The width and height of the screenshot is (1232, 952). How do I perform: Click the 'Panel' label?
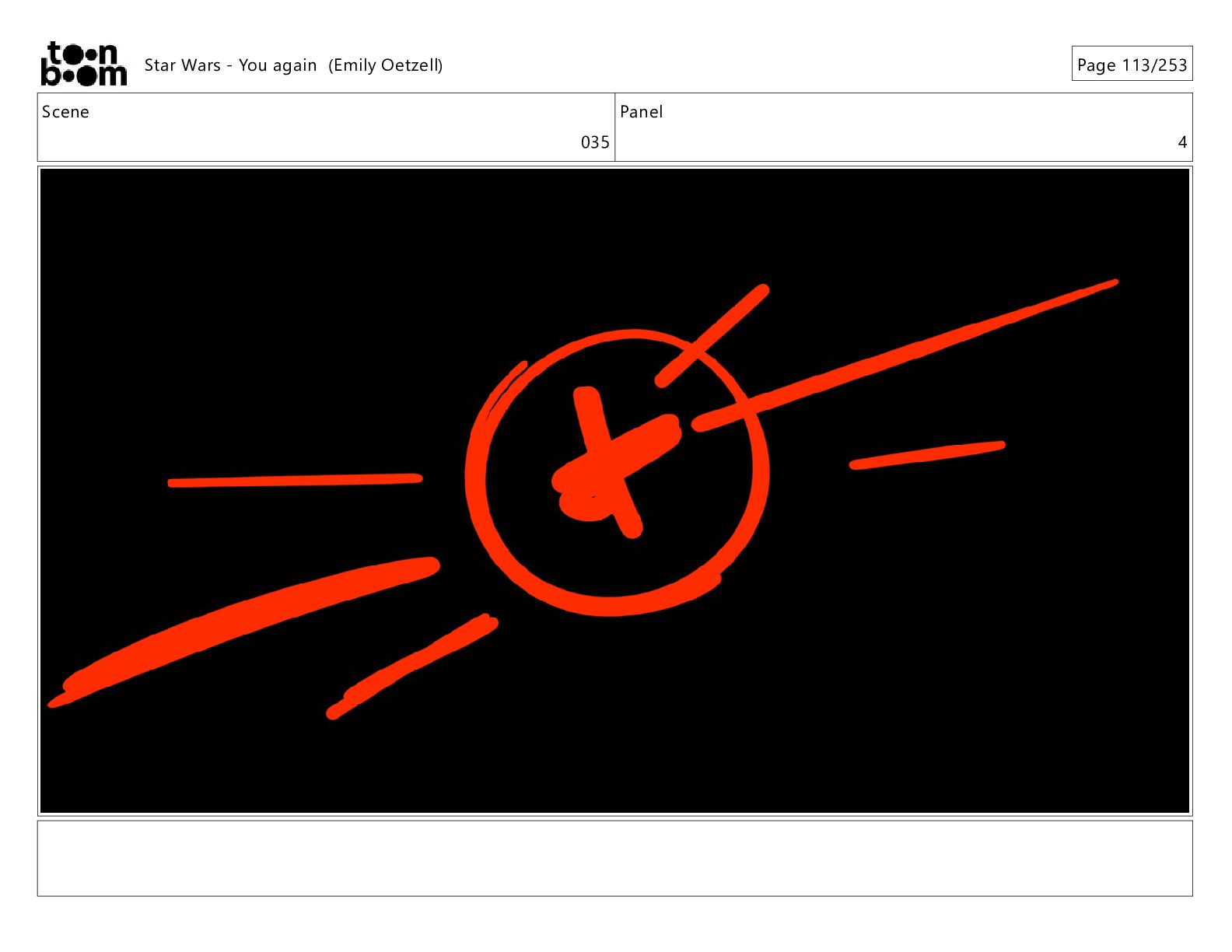[642, 112]
